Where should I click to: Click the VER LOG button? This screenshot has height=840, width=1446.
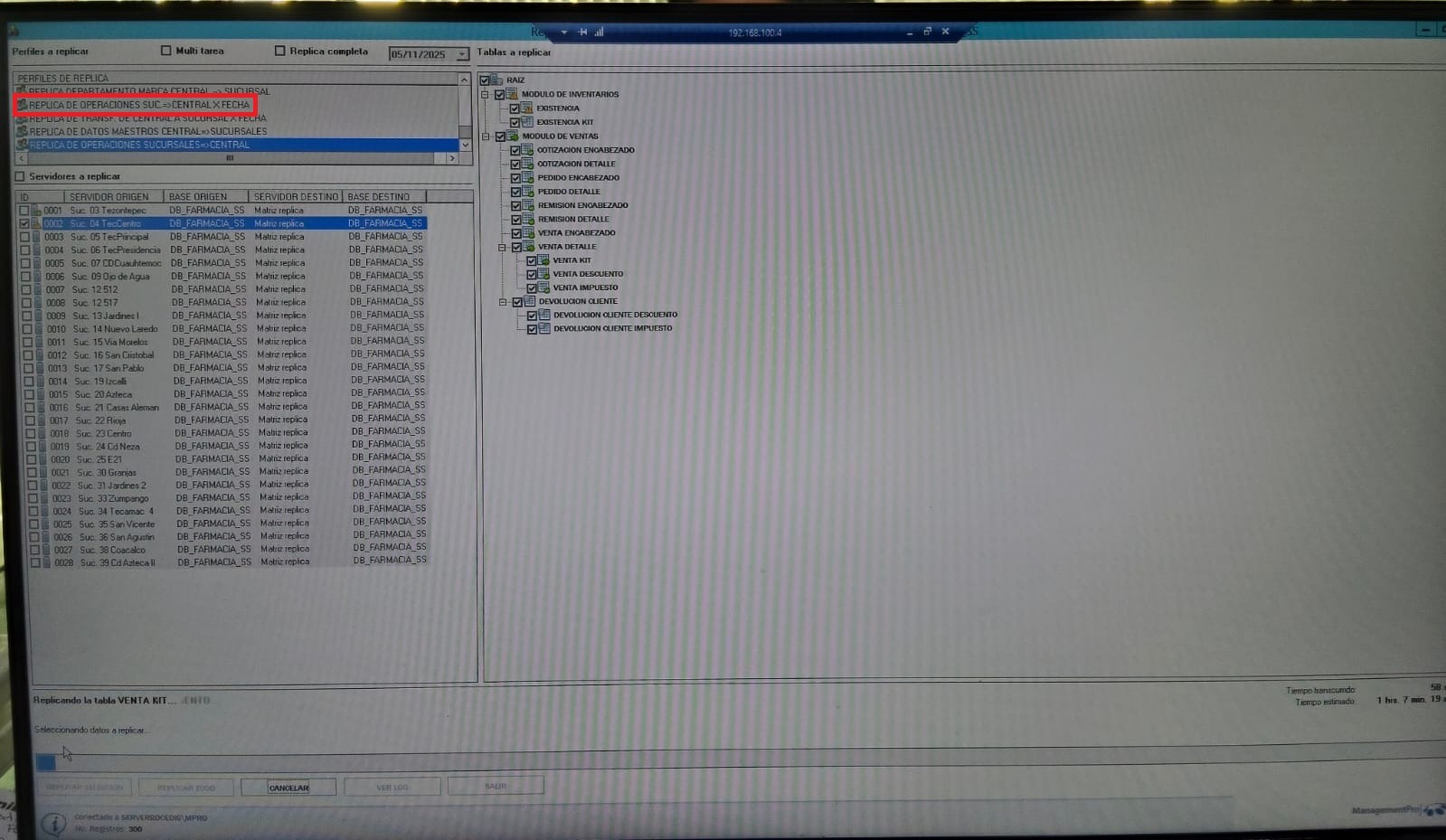(392, 788)
